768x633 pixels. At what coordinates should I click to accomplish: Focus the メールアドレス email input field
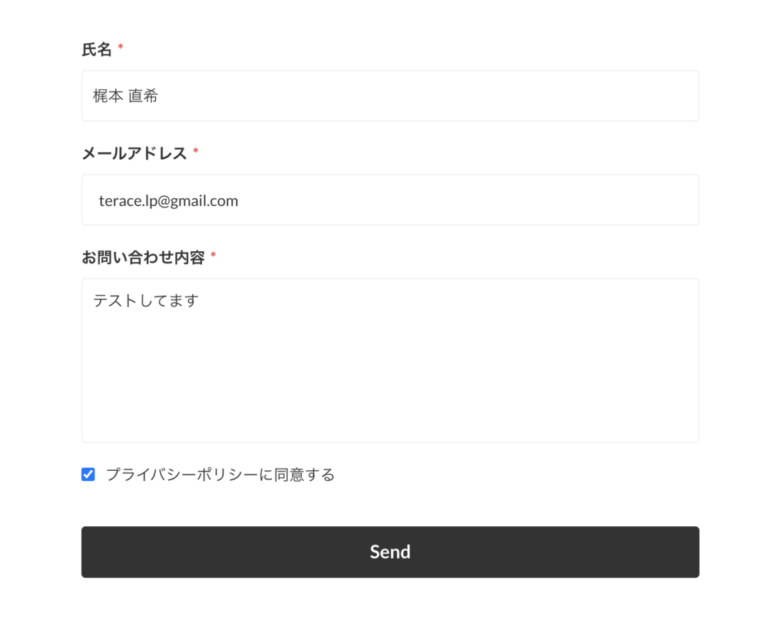click(390, 200)
